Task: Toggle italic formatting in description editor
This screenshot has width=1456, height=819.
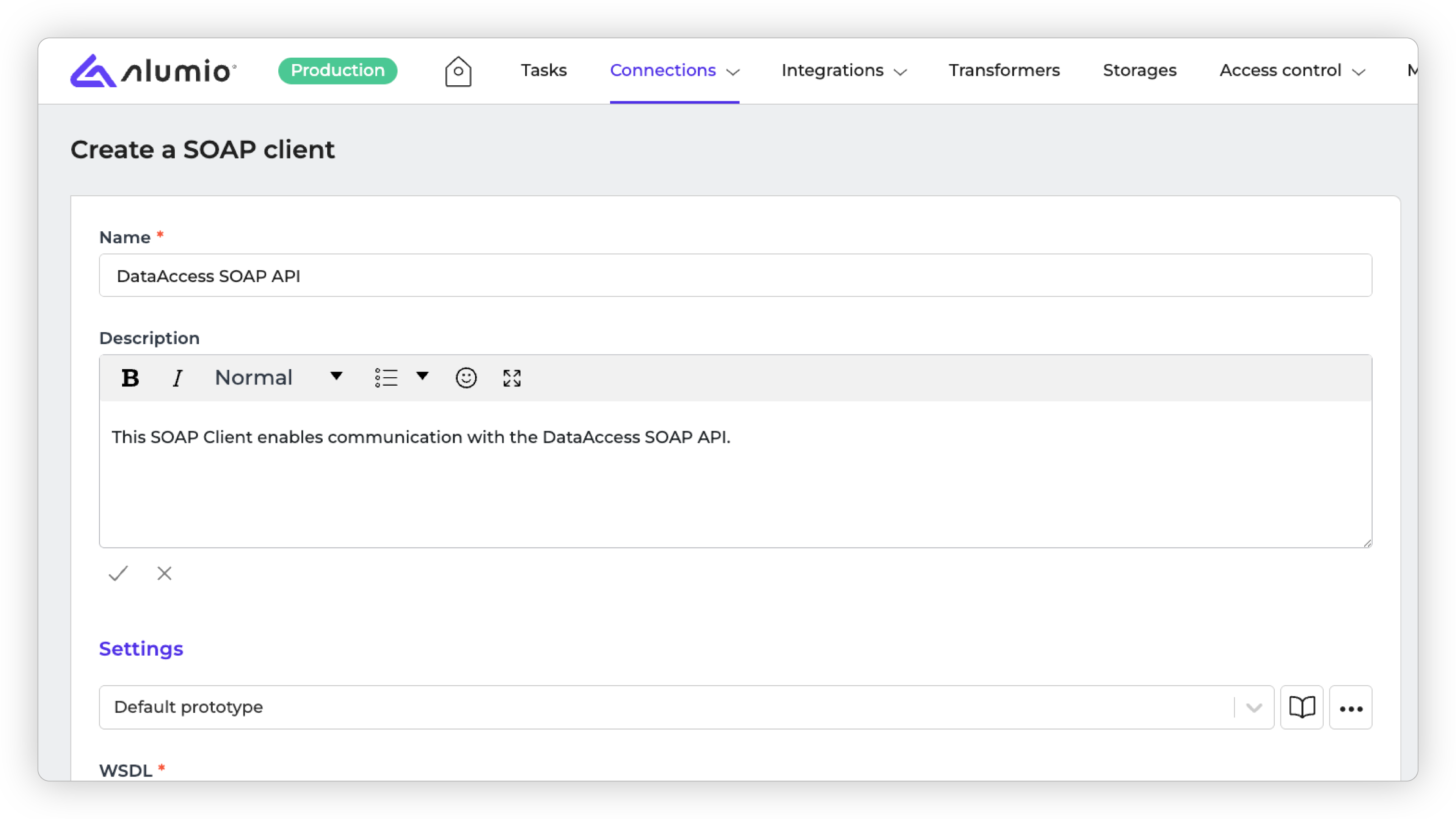Action: [x=177, y=378]
